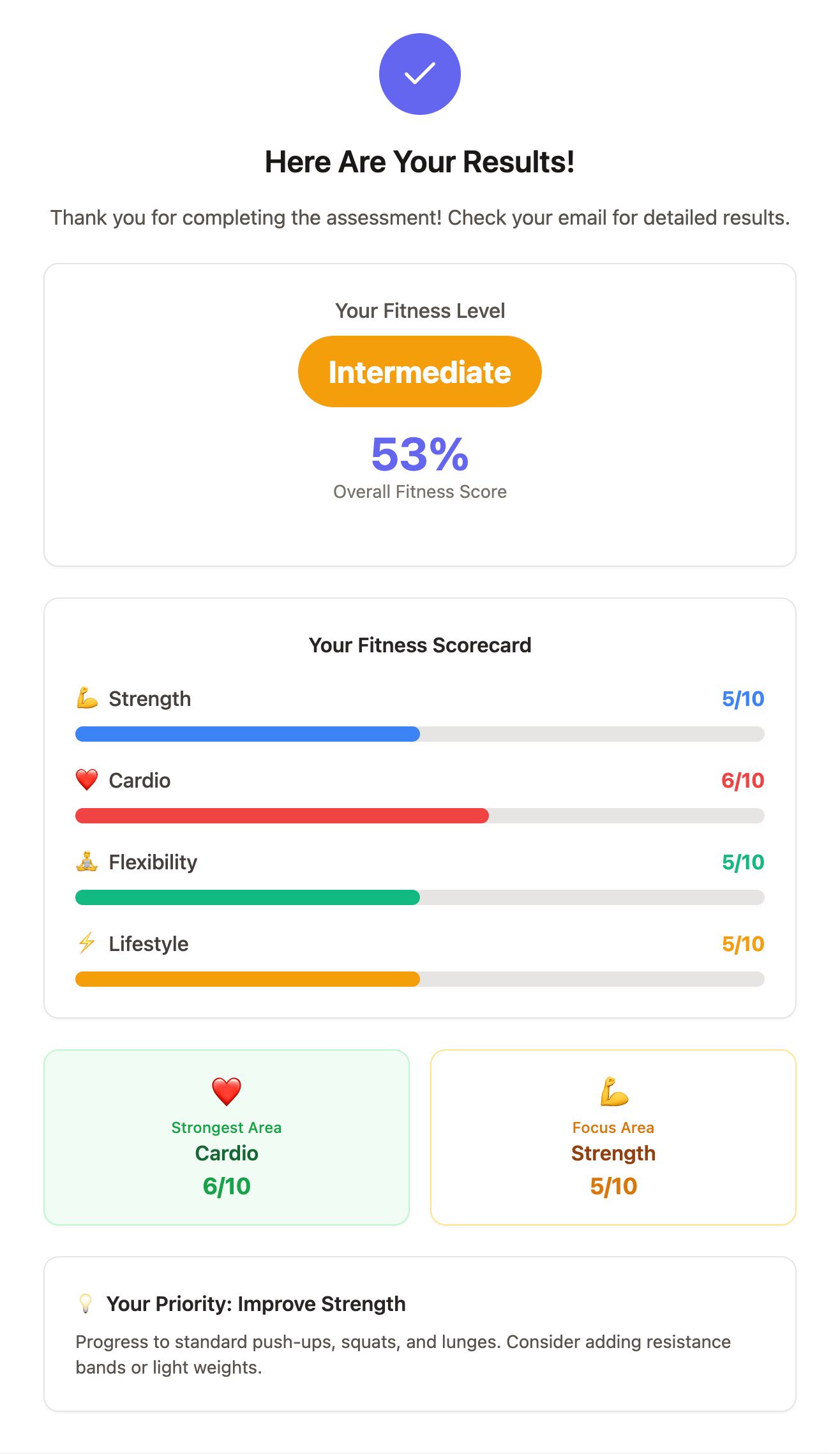Select the Focus Area Strength card
The image size is (840, 1454).
click(x=613, y=1137)
